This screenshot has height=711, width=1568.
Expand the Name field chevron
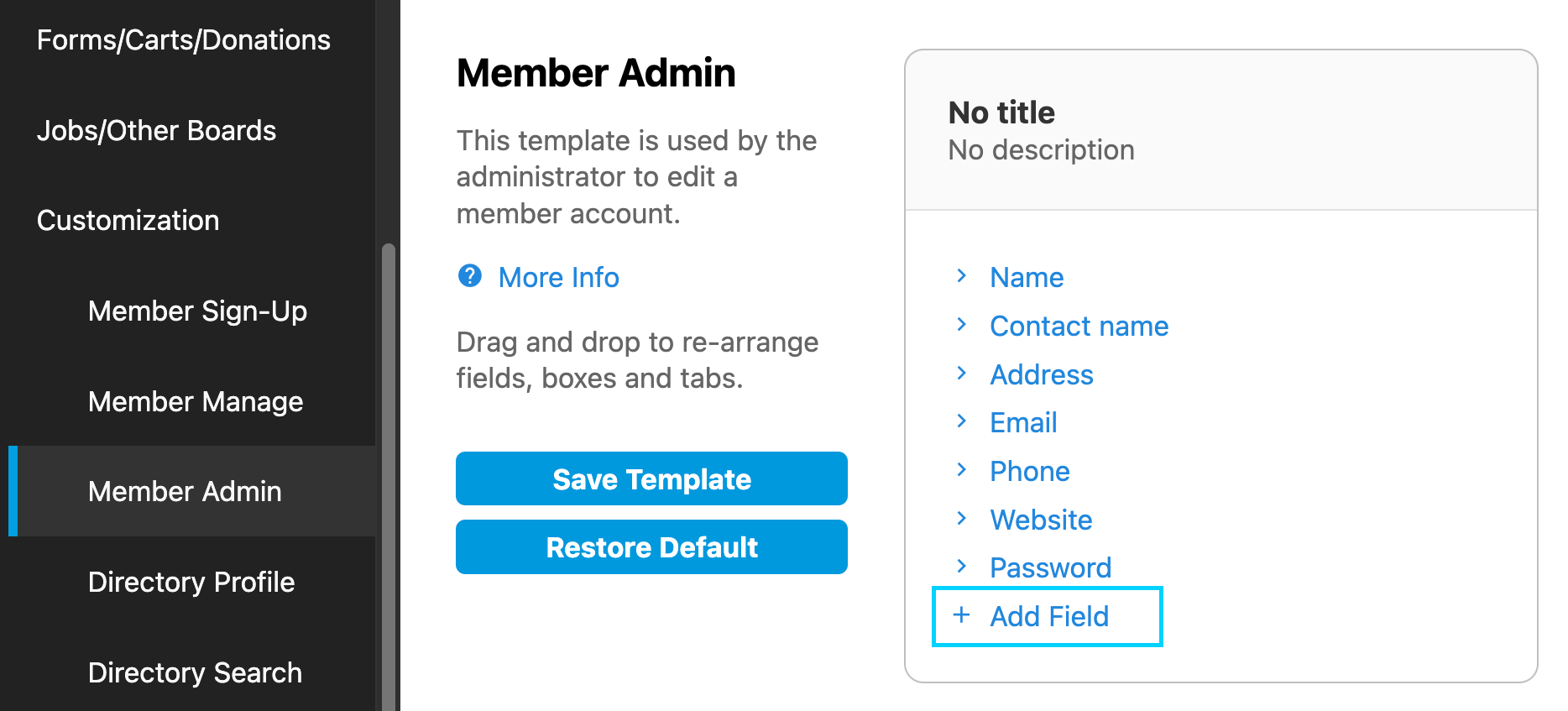[x=962, y=276]
